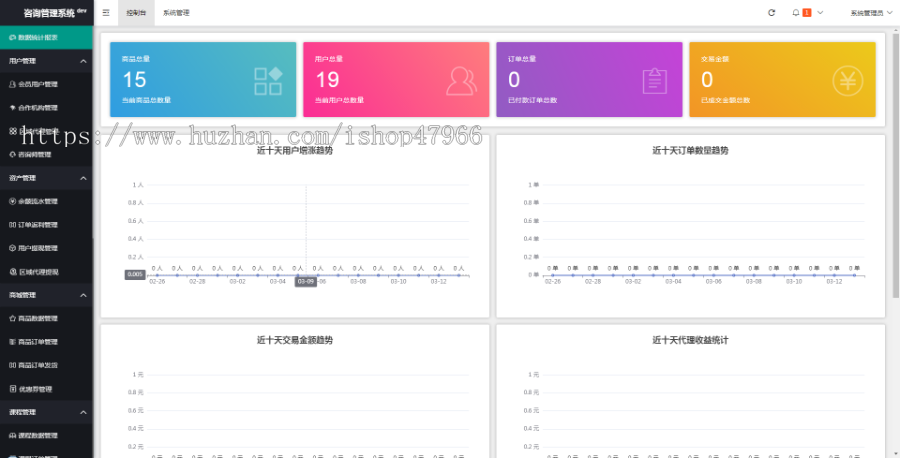Click the 优惠券管理 document icon
Image resolution: width=900 pixels, height=458 pixels.
(13, 389)
